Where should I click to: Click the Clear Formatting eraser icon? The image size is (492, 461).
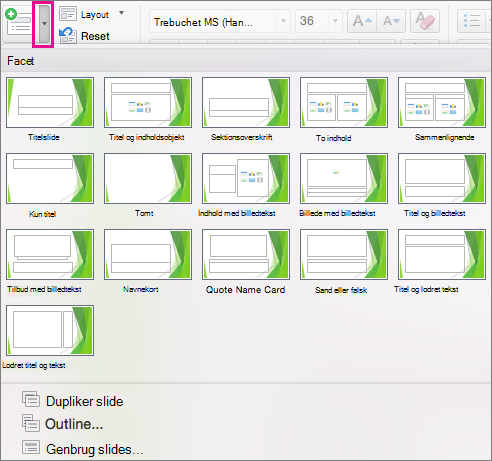pos(425,21)
